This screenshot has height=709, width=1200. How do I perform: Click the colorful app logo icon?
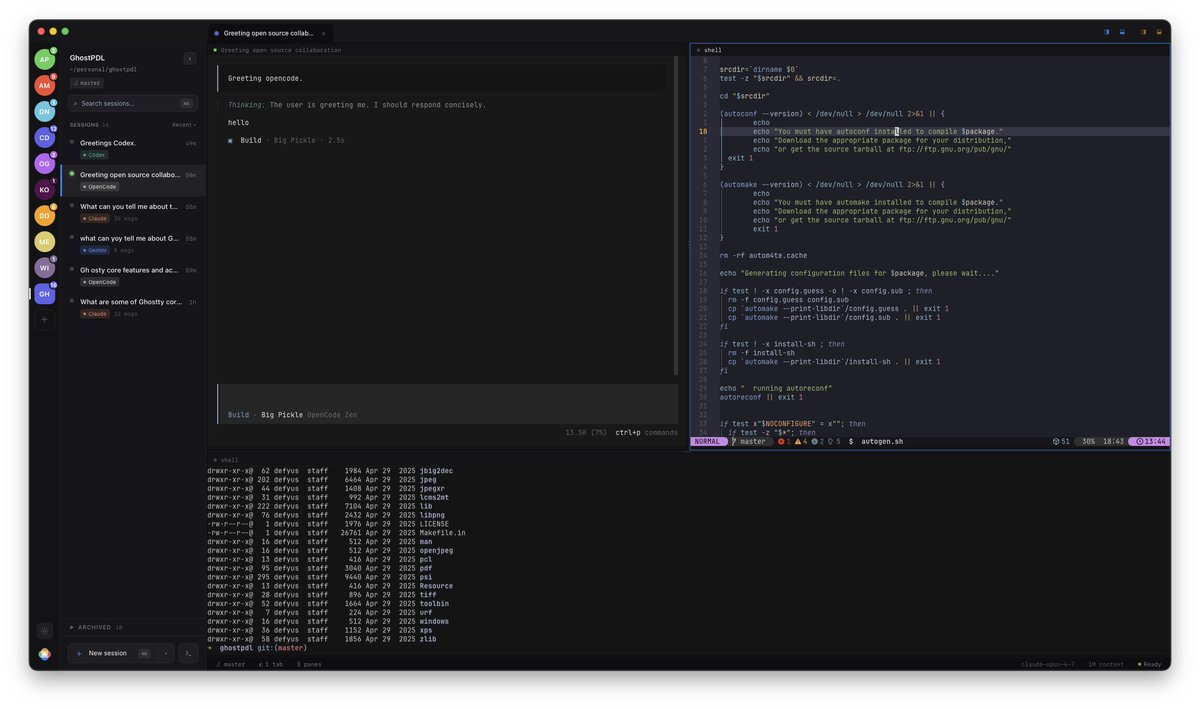[x=44, y=654]
